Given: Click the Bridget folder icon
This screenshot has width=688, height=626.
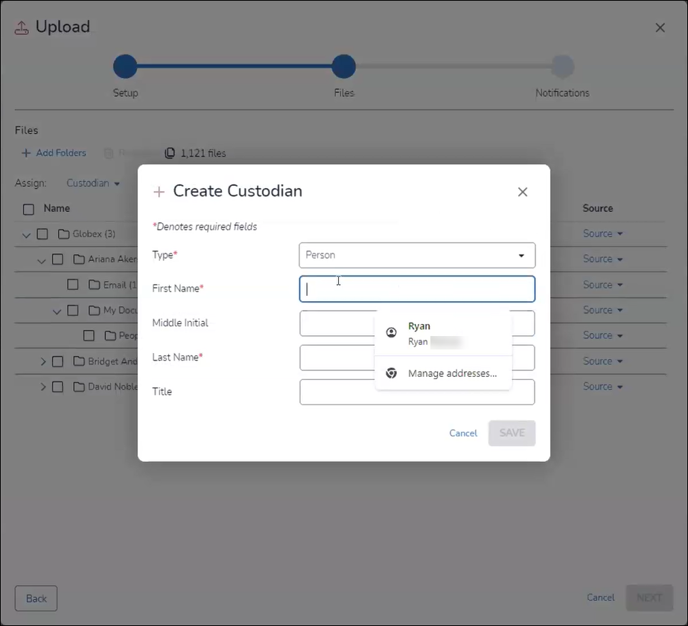Looking at the screenshot, I should point(78,361).
